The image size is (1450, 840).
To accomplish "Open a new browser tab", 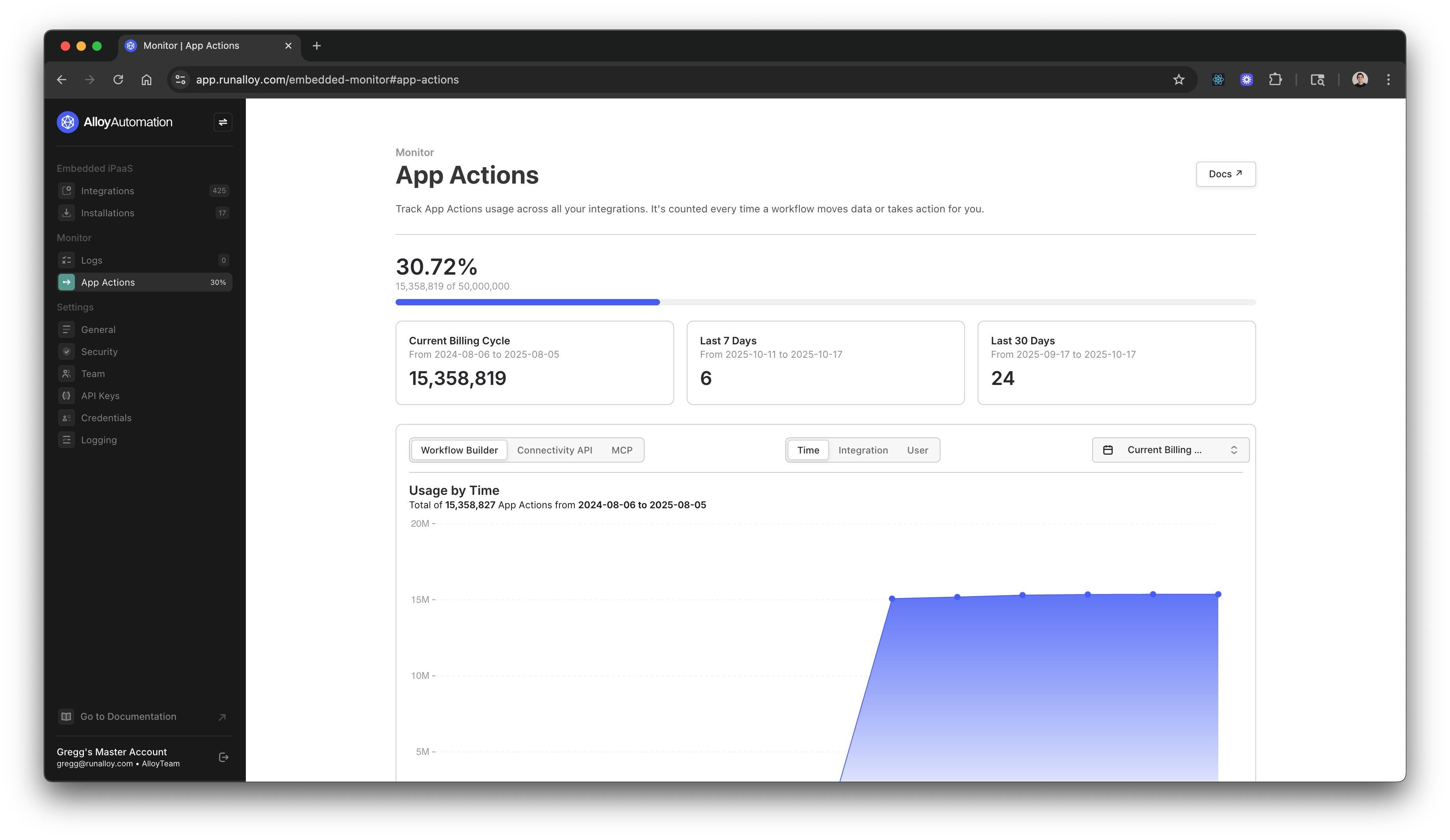I will click(x=316, y=45).
